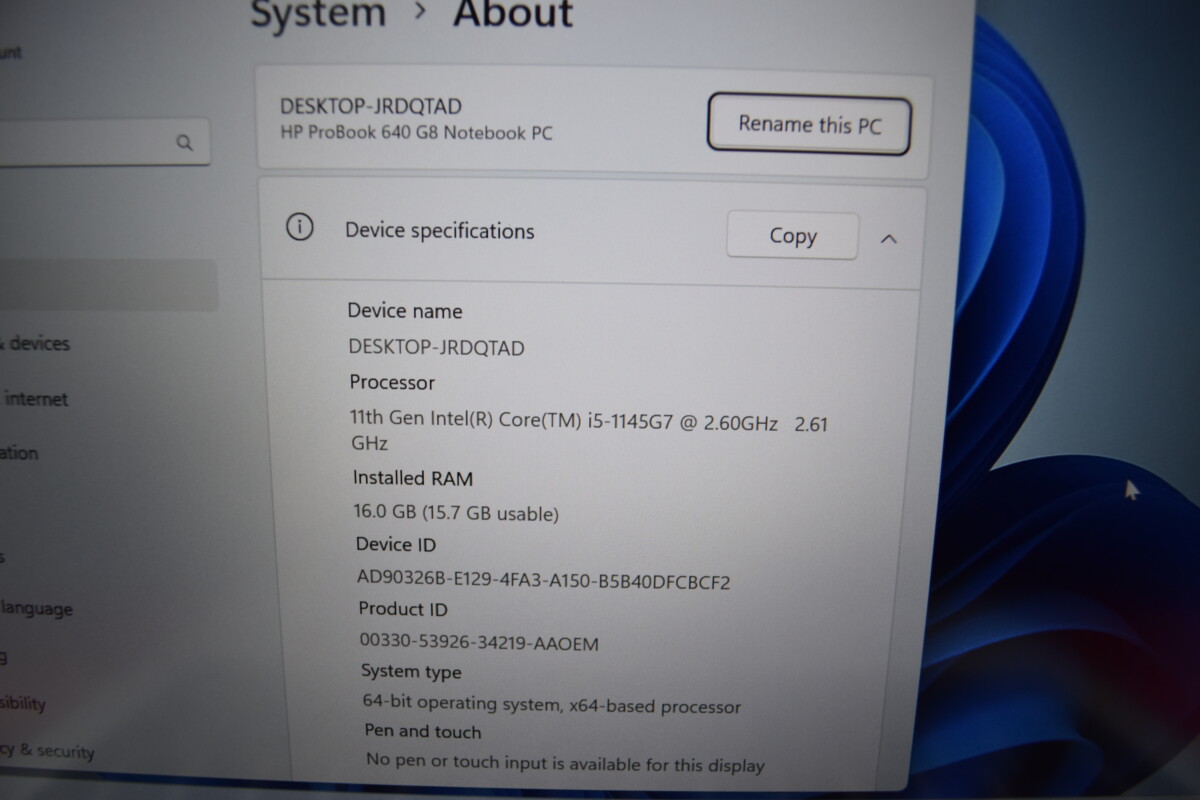This screenshot has height=800, width=1200.
Task: Click the No pen or touch input text
Action: tap(565, 763)
